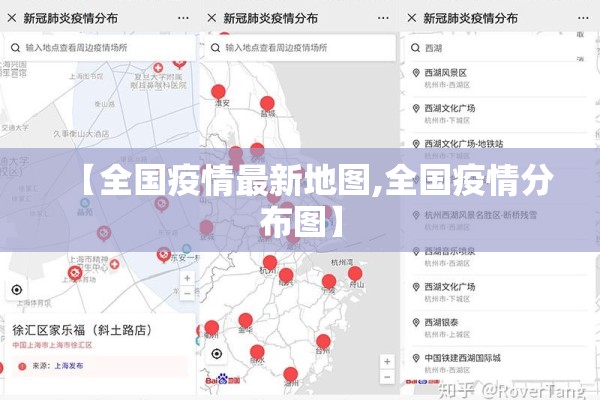This screenshot has width=600, height=400.
Task: Choose 西湖音乐喷泉 from search results
Action: [x=497, y=256]
